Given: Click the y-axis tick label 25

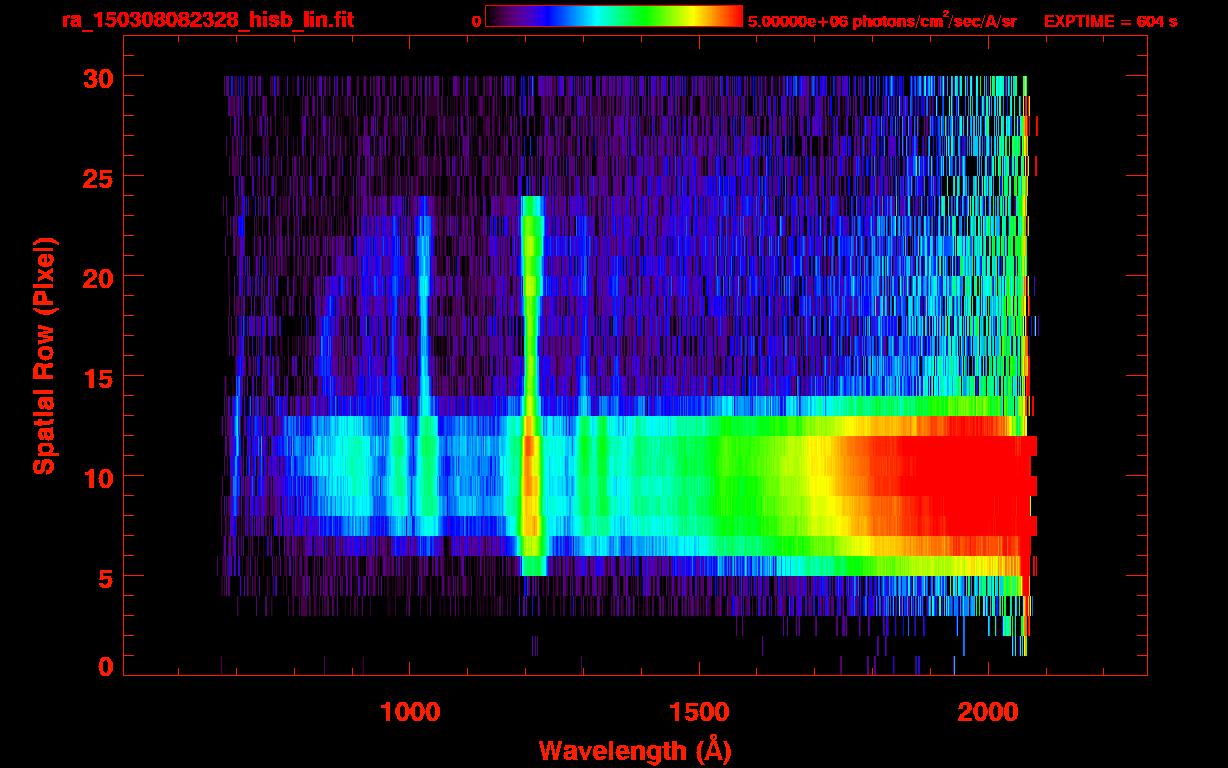Looking at the screenshot, I should tap(97, 177).
